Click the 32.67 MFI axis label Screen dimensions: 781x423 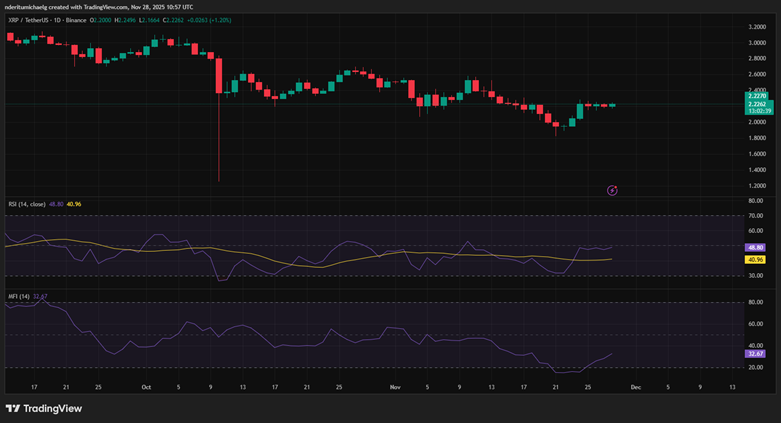coord(755,353)
